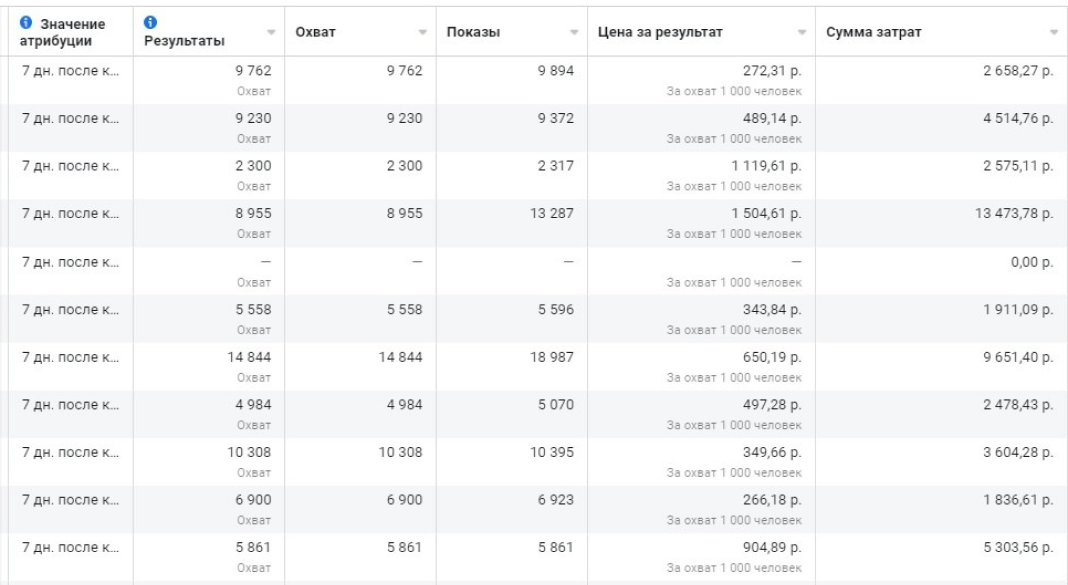Click the Сумма затрат header text
This screenshot has width=1068, height=585.
tap(873, 33)
